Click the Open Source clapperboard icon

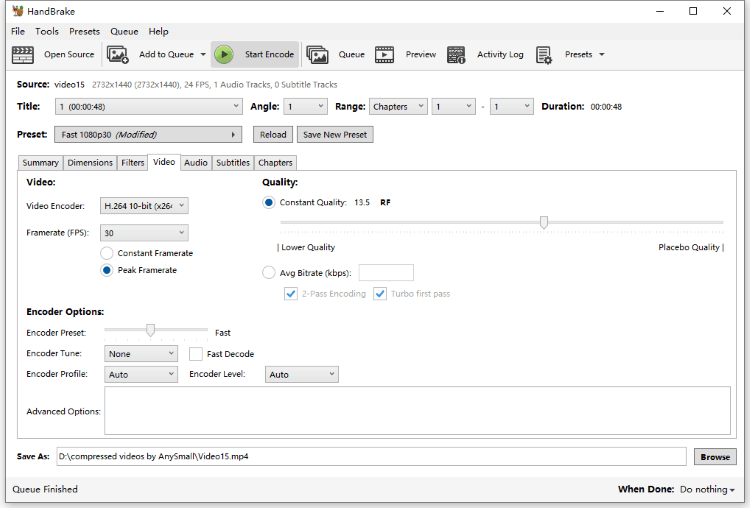pos(22,55)
